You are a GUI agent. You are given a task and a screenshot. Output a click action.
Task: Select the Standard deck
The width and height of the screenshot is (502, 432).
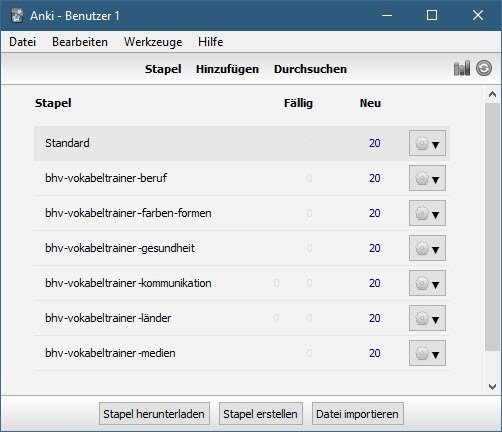(67, 143)
